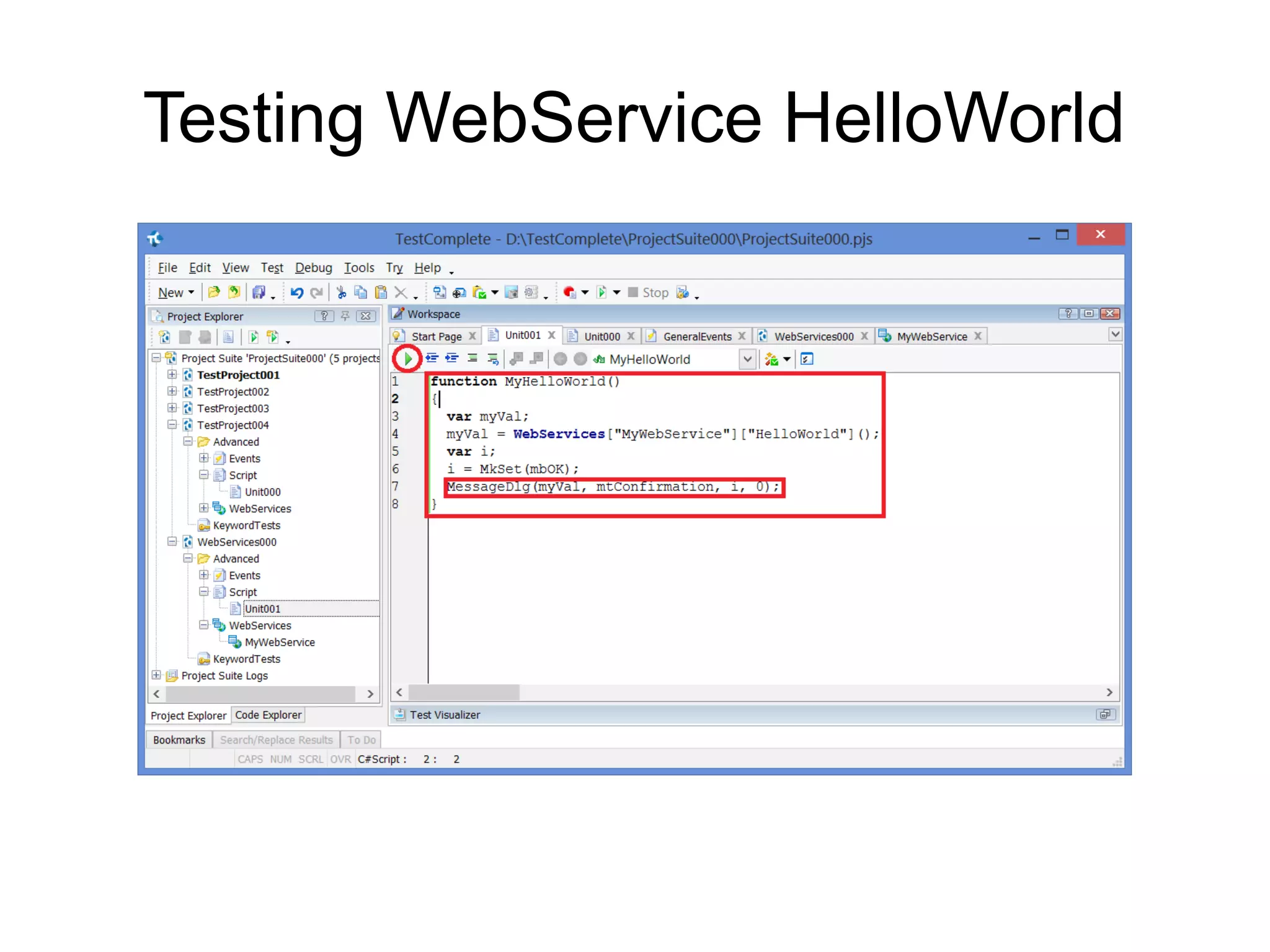Click the Open project folder icon in main toolbar

click(214, 292)
